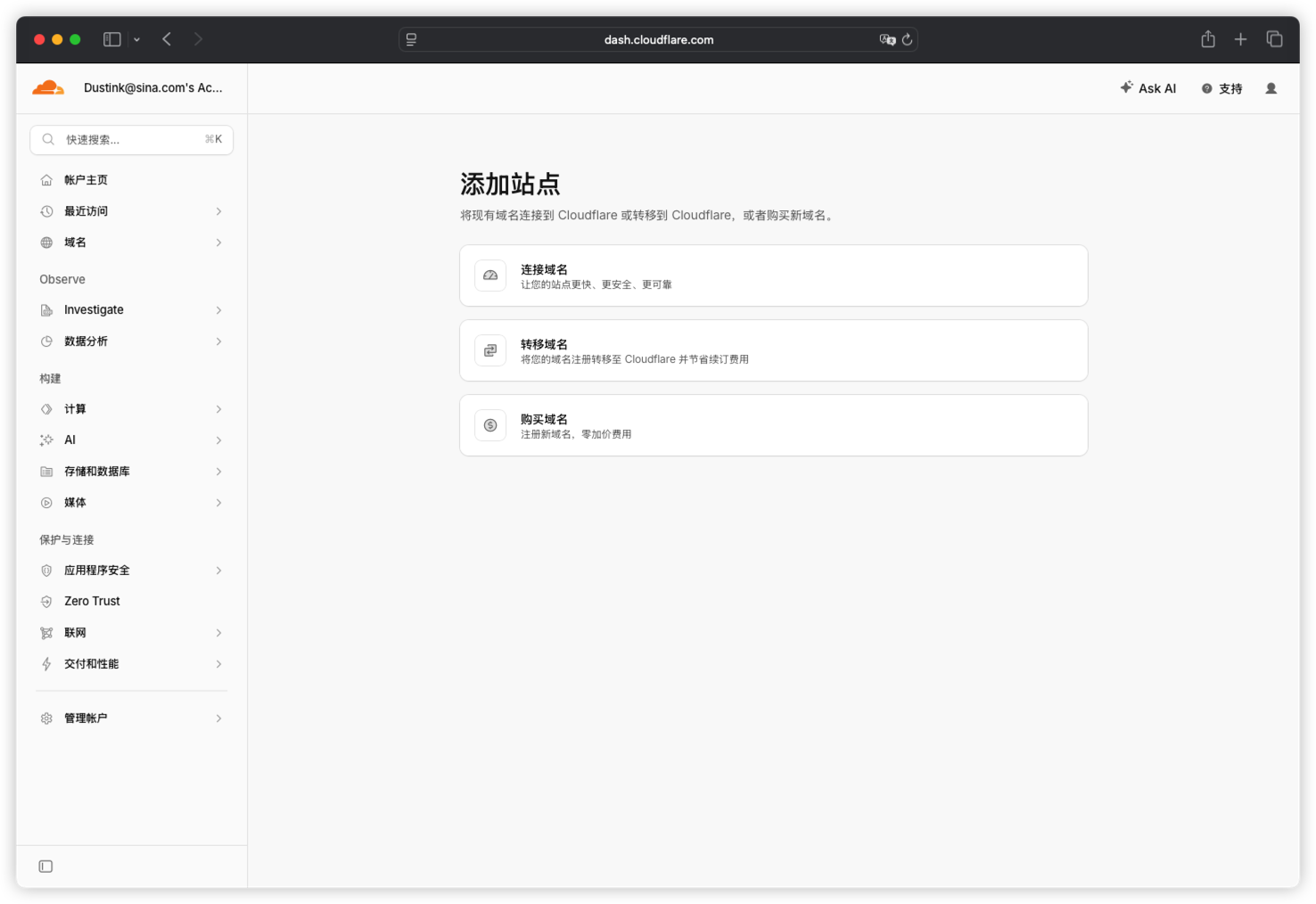This screenshot has width=1316, height=904.
Task: Click the 添加站点 page heading
Action: click(510, 185)
